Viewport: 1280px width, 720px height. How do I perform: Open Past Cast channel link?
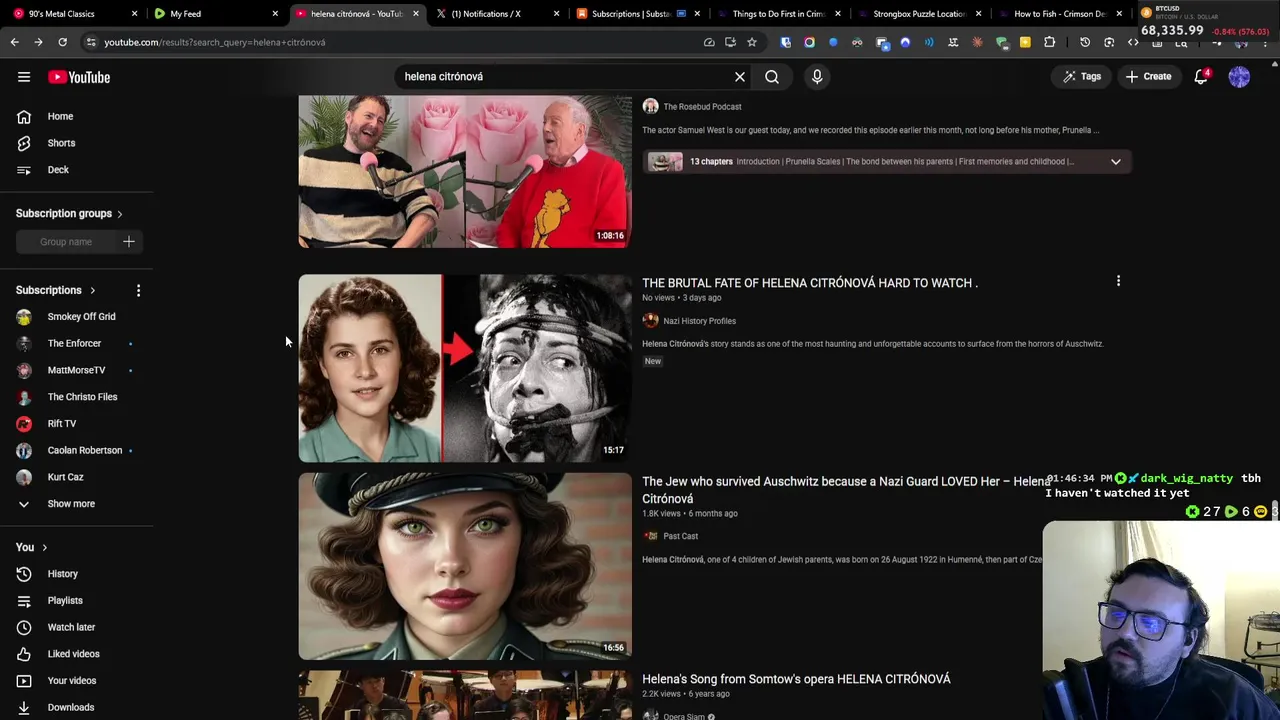(x=680, y=536)
